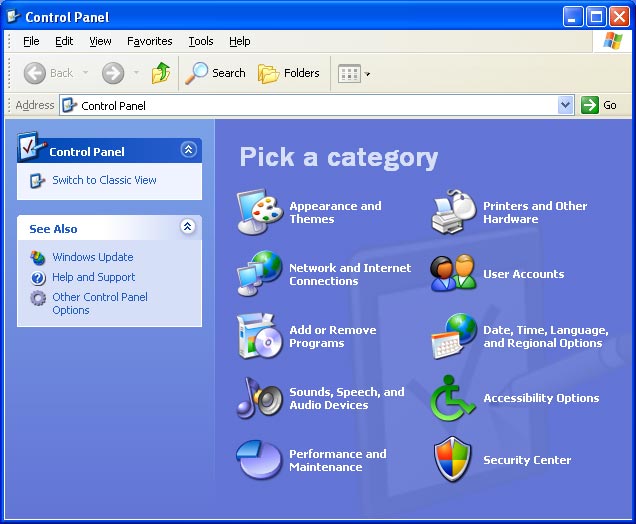The width and height of the screenshot is (636, 524).
Task: Select Sounds, Speech, and Audio Devices text
Action: (x=347, y=398)
